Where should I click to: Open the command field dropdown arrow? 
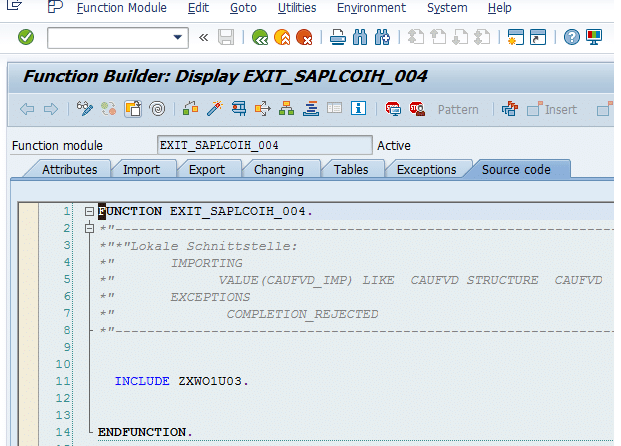click(x=180, y=38)
